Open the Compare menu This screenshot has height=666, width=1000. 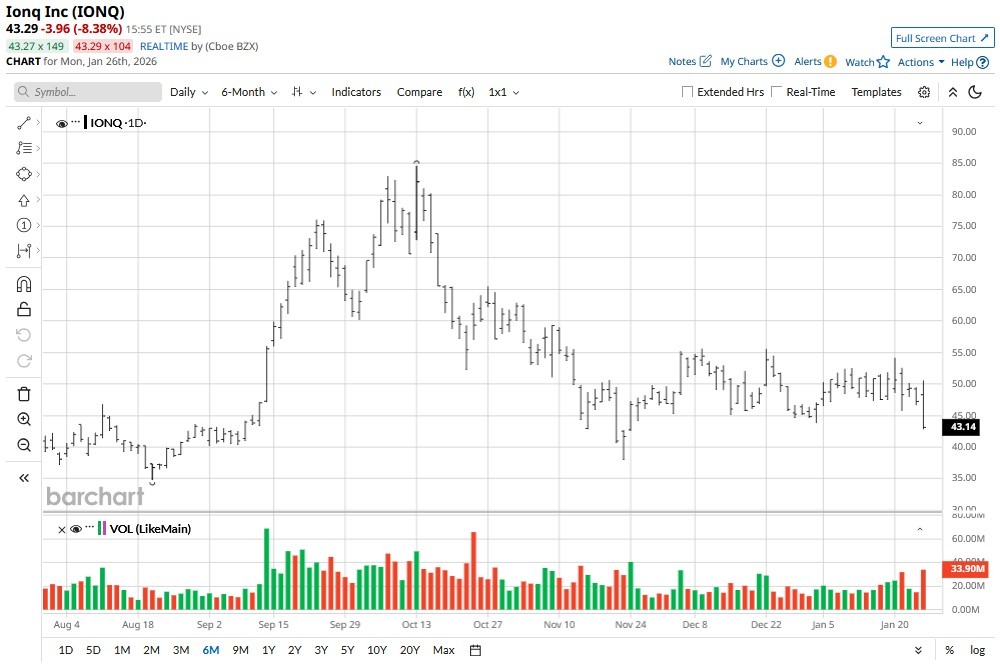click(419, 92)
